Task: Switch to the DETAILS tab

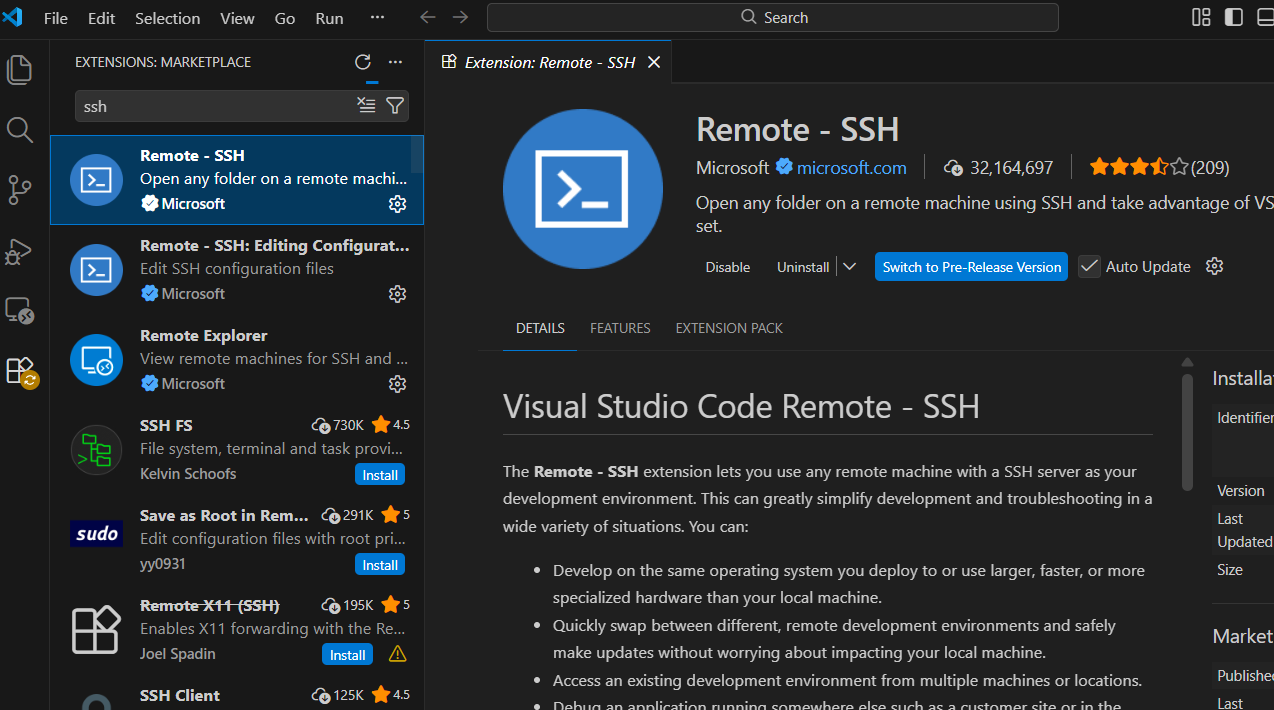Action: [x=540, y=328]
